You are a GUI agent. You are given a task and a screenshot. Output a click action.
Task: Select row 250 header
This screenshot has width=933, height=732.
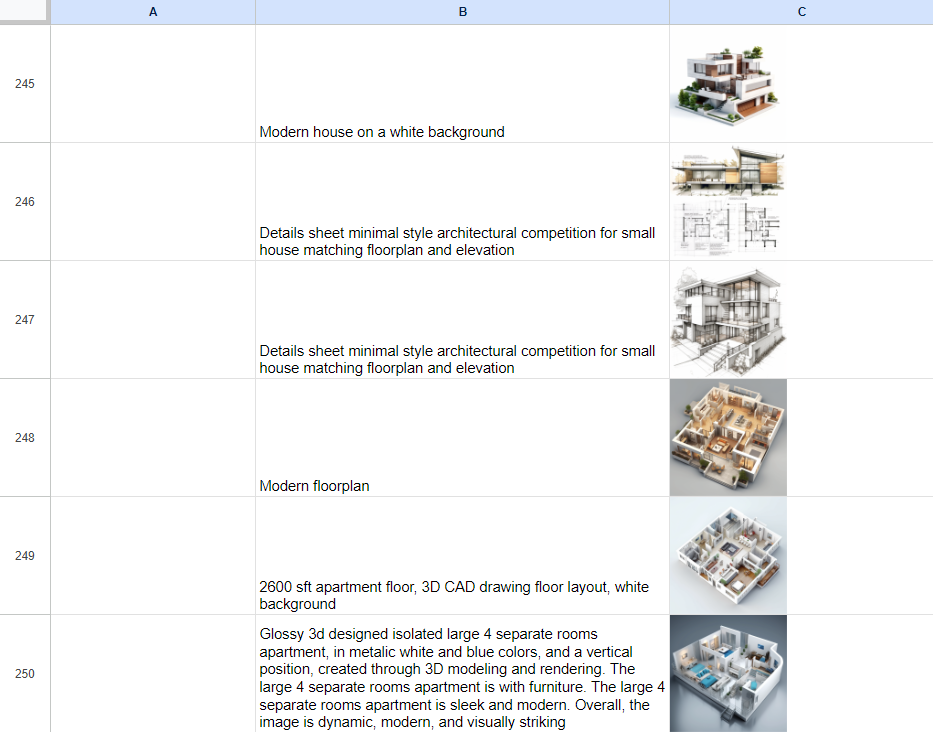[24, 673]
